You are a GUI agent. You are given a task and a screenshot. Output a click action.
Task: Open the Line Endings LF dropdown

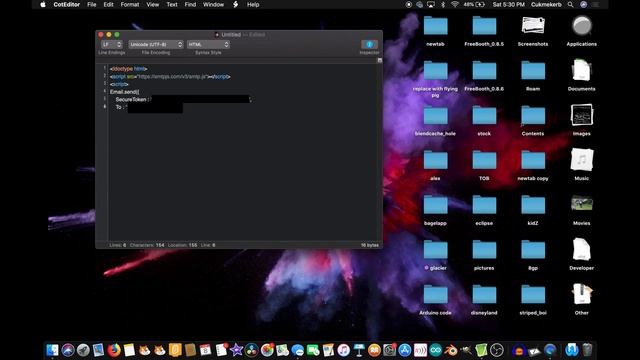[x=111, y=44]
